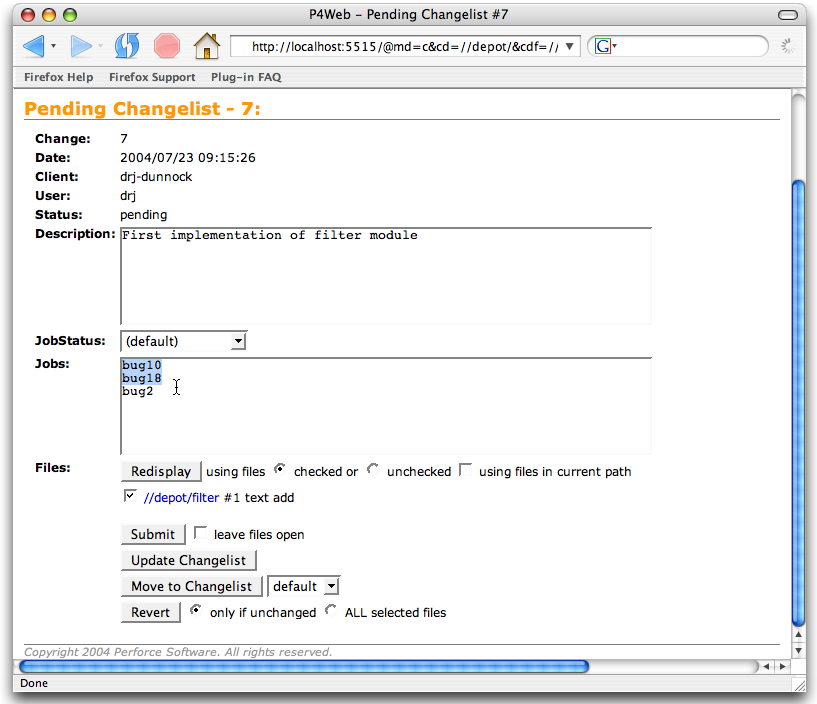Open the URL address bar history dropdown
This screenshot has height=704, width=817.
click(569, 46)
